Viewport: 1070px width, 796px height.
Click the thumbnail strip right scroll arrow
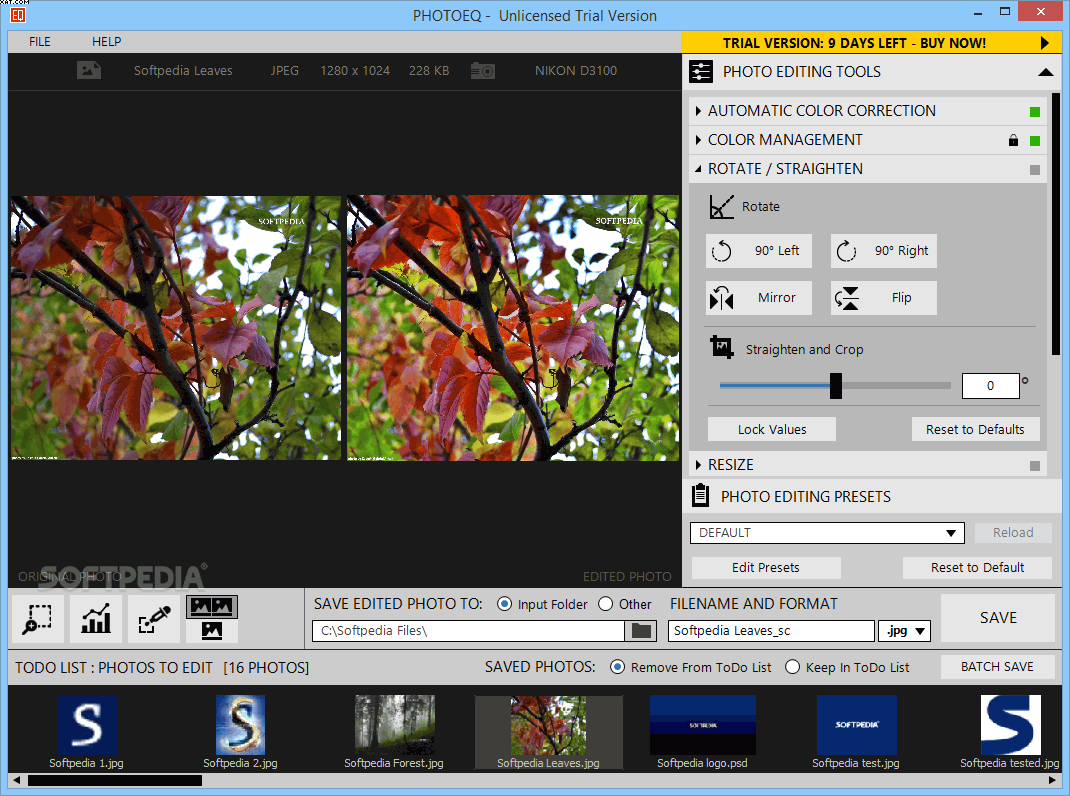(x=1053, y=780)
